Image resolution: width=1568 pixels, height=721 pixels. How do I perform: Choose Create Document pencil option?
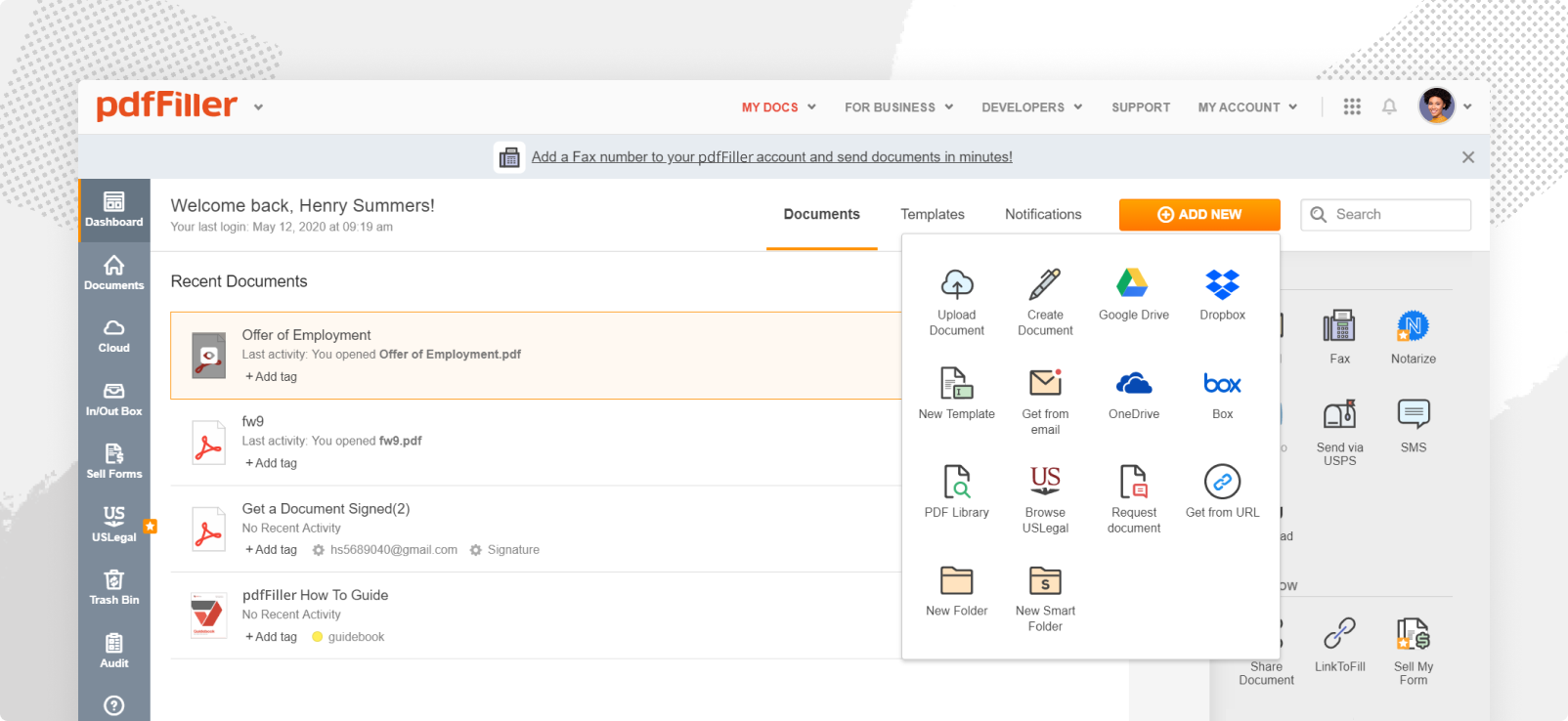[x=1045, y=302]
